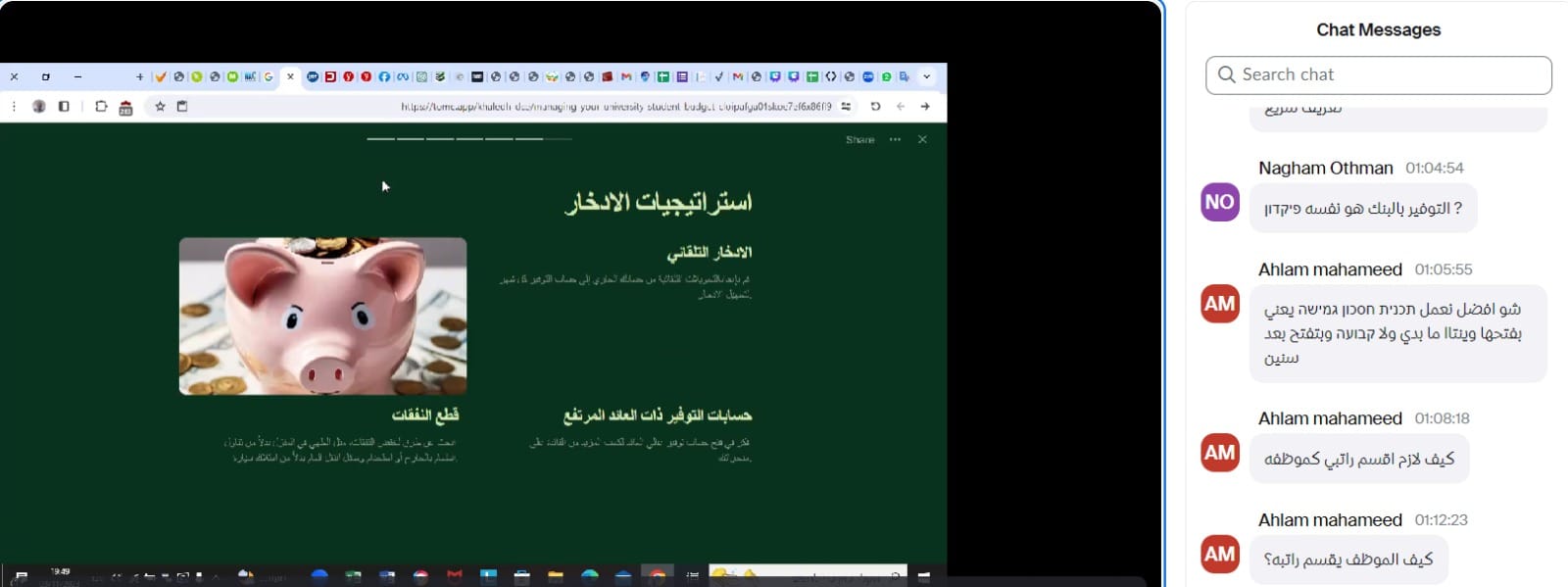1568x587 pixels.
Task: Open the browser extensions puzzle icon
Action: [101, 106]
